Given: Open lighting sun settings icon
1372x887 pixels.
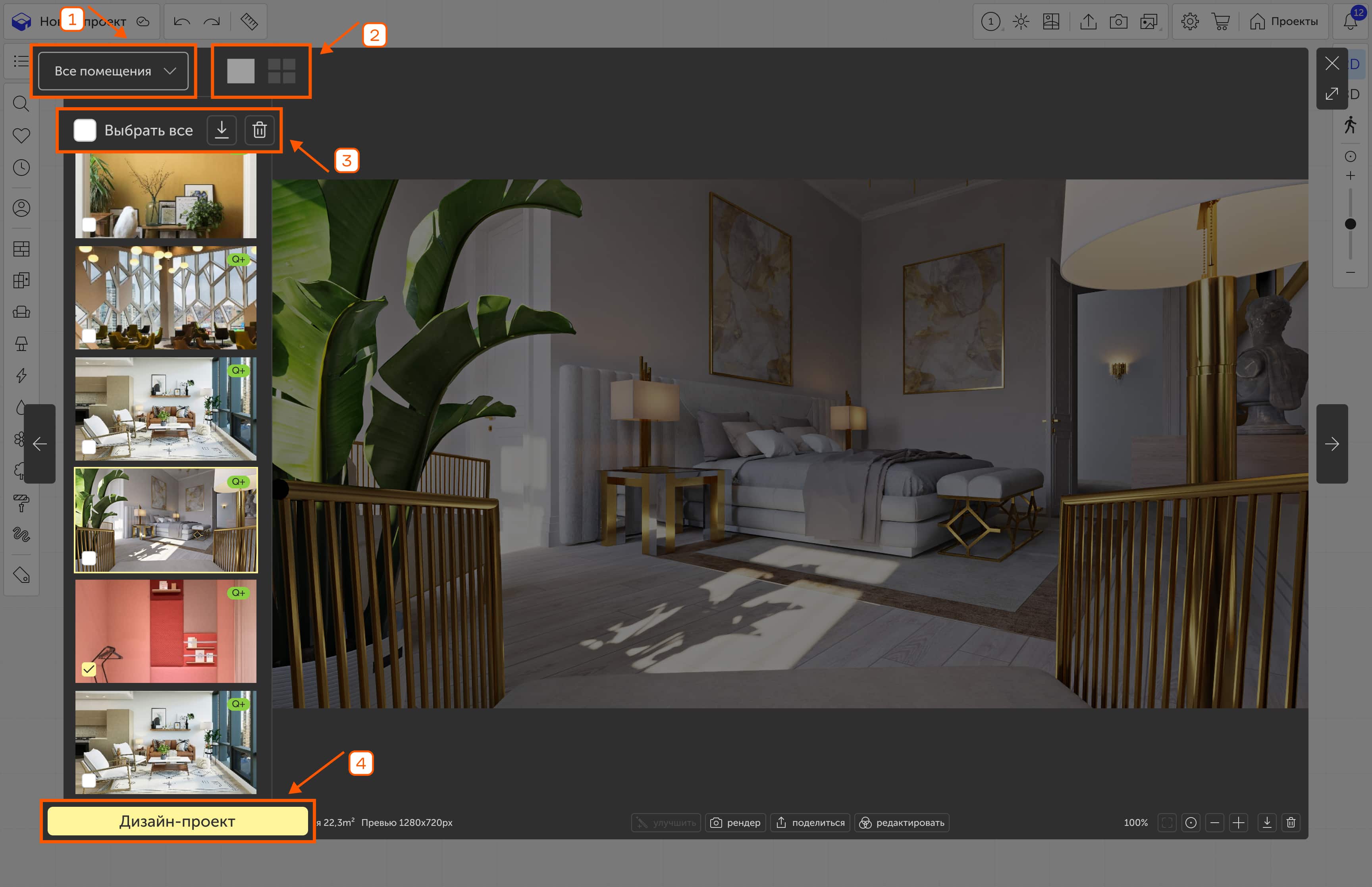Looking at the screenshot, I should (1021, 22).
